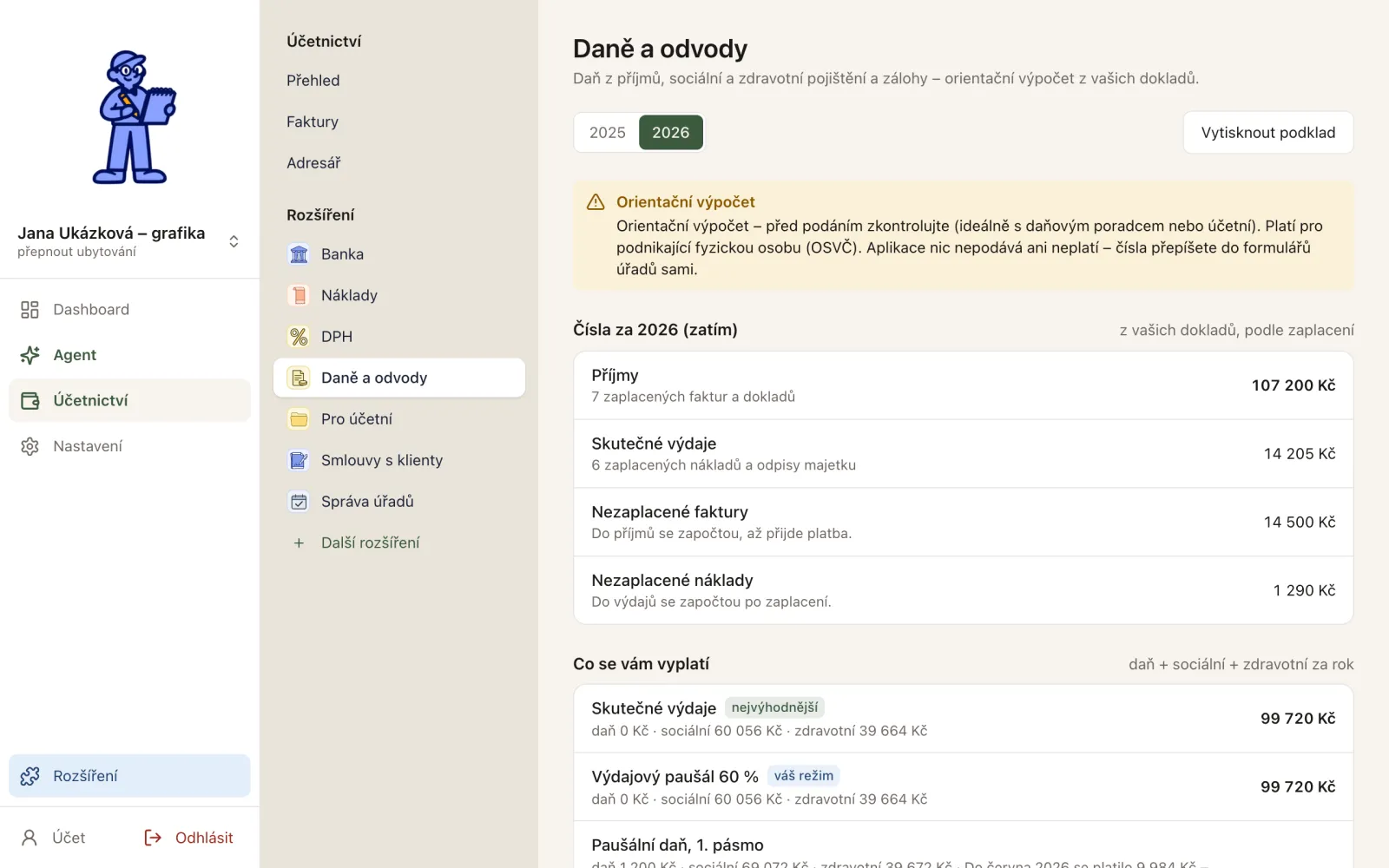The image size is (1389, 868).
Task: Select the 2026 year toggle
Action: 671,133
